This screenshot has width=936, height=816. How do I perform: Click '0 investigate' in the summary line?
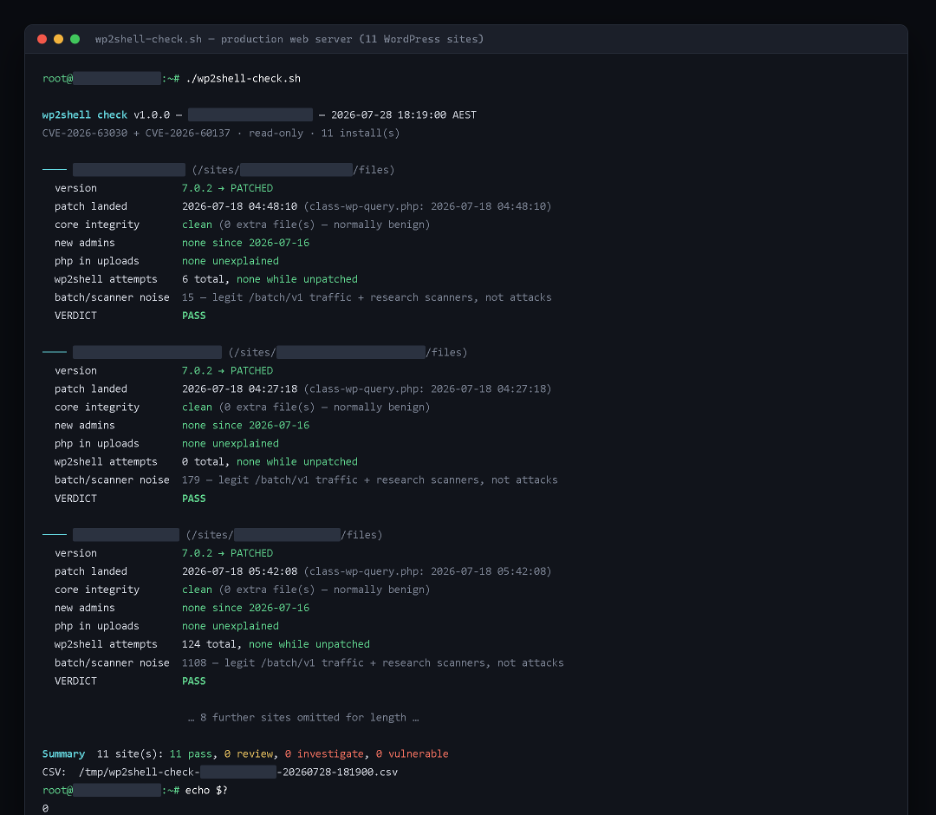[x=324, y=754]
